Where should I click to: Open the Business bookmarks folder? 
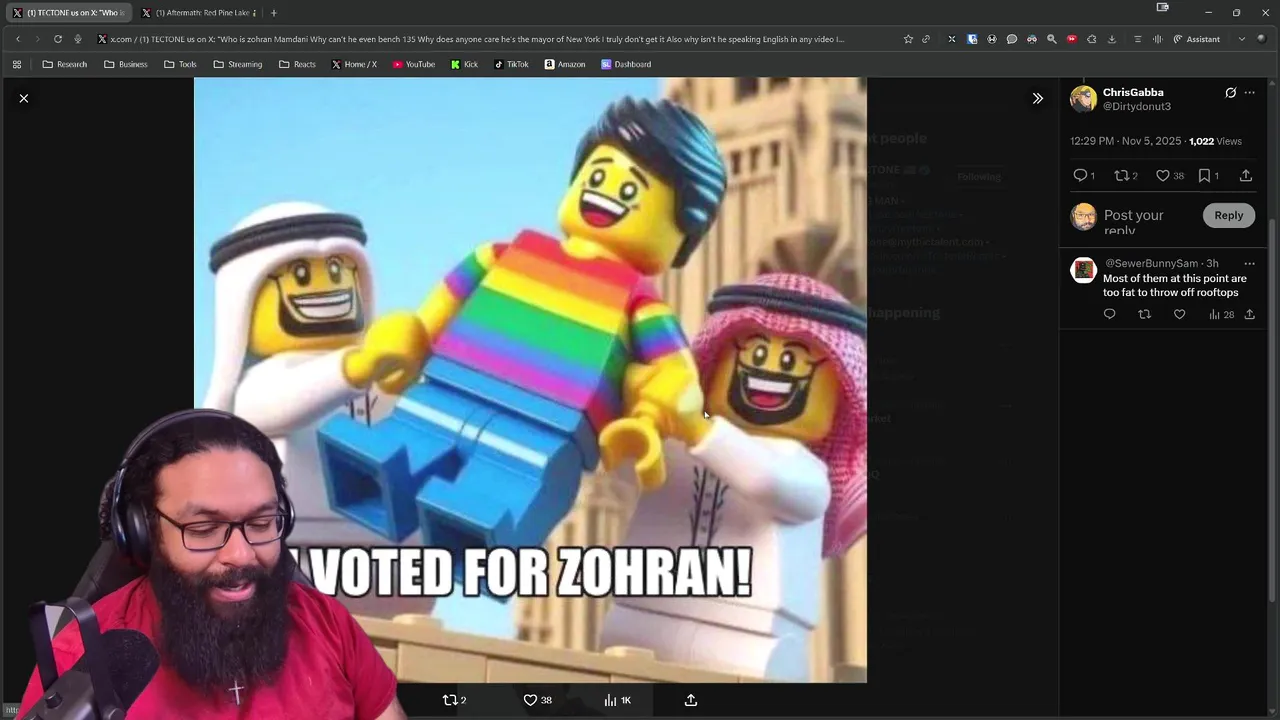(x=125, y=64)
